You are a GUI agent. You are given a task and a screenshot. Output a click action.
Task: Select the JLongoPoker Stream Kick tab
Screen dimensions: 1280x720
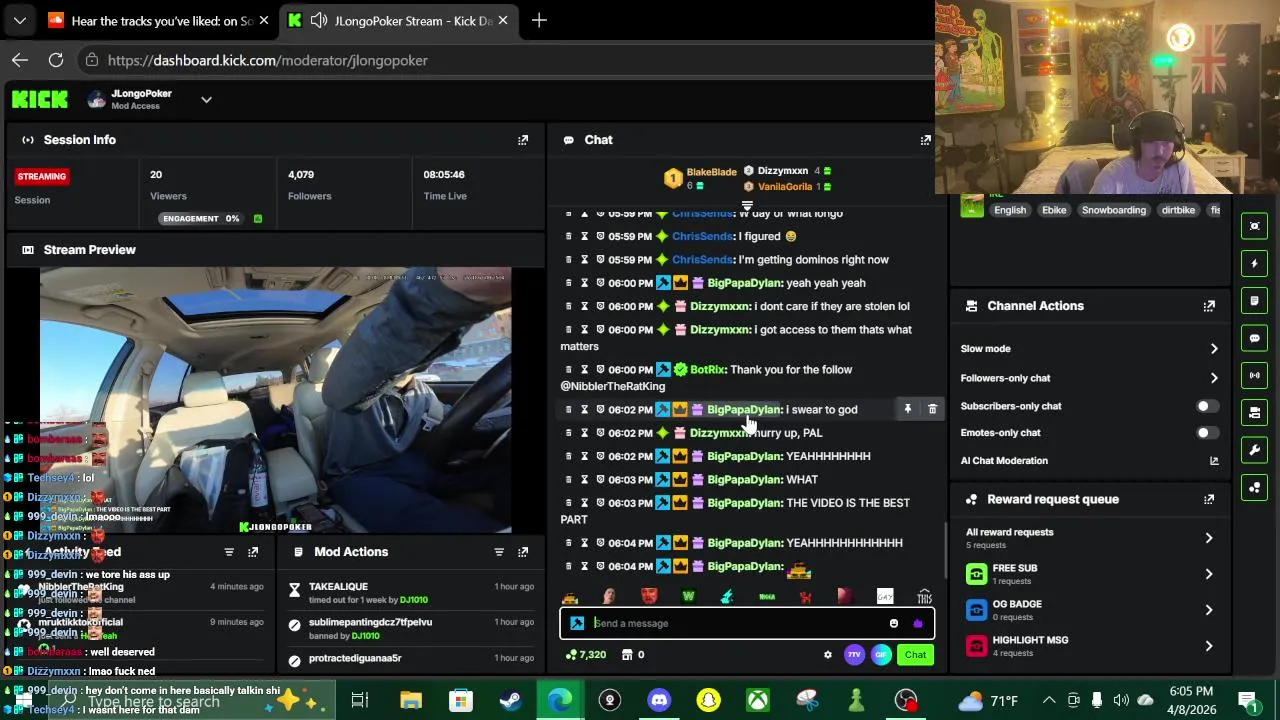398,20
